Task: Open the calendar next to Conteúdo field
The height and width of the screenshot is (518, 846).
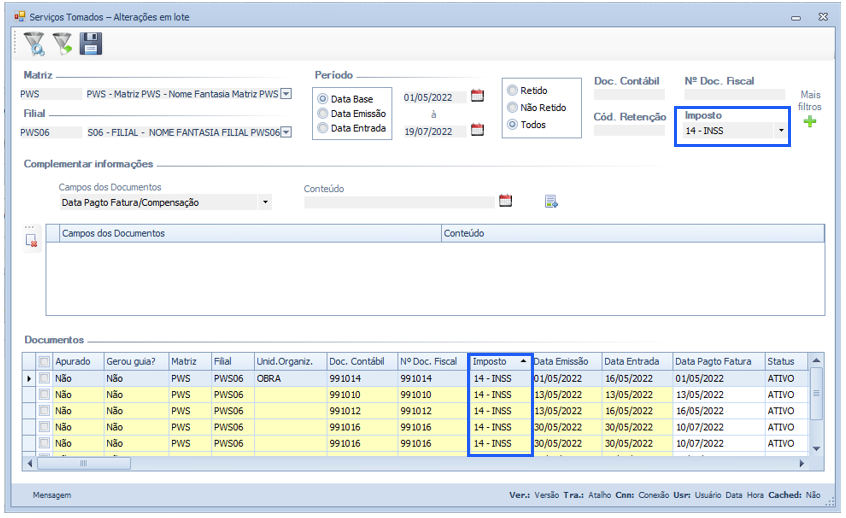Action: pos(505,201)
